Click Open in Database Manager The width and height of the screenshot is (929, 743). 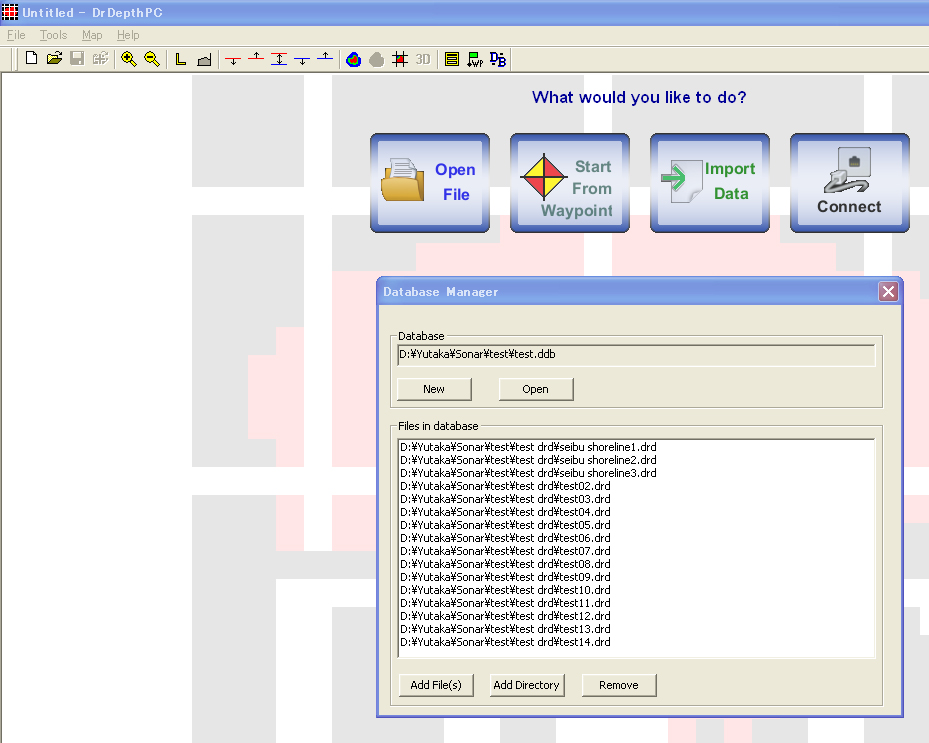click(536, 389)
